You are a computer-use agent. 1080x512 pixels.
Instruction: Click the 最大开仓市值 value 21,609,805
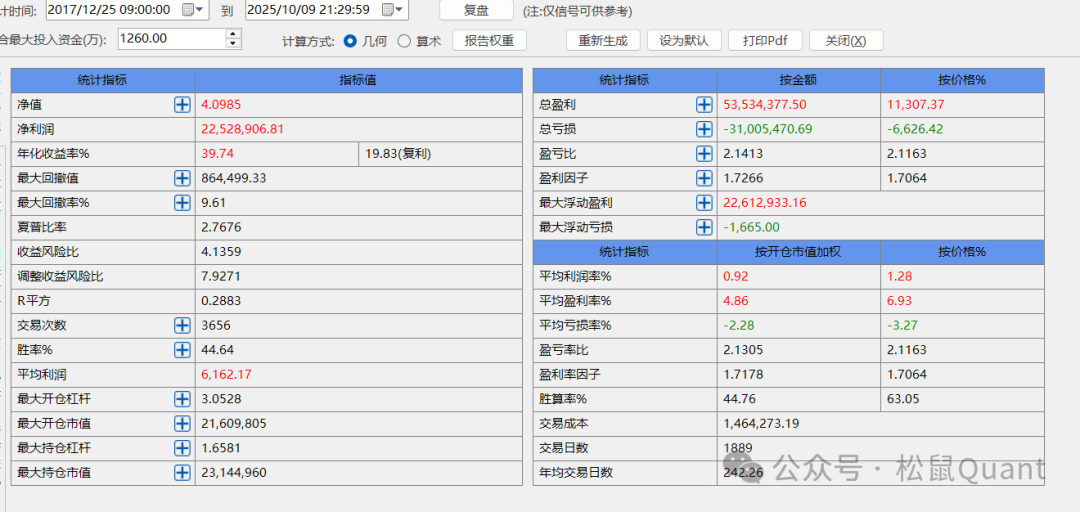coord(233,423)
